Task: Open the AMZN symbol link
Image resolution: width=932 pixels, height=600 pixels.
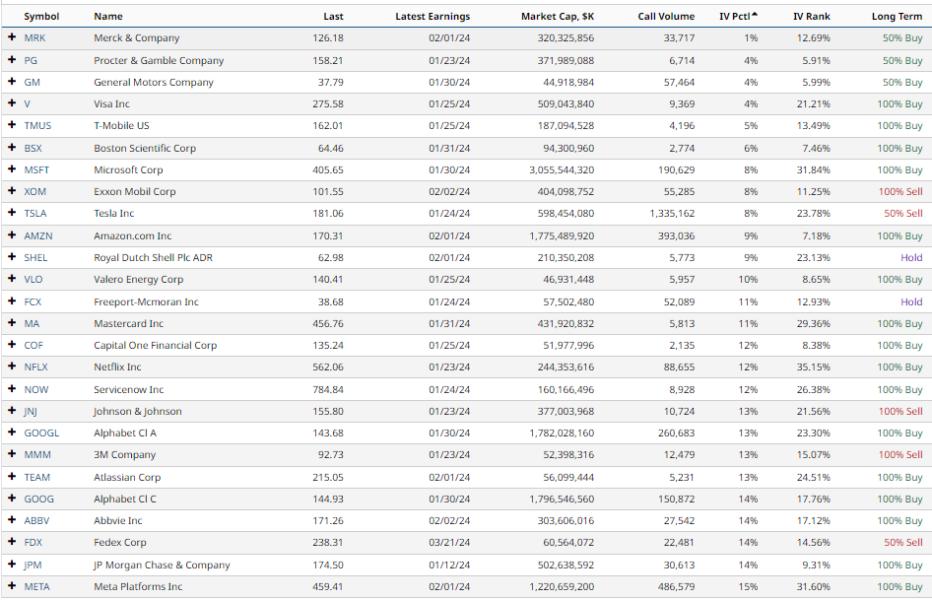Action: (38, 235)
